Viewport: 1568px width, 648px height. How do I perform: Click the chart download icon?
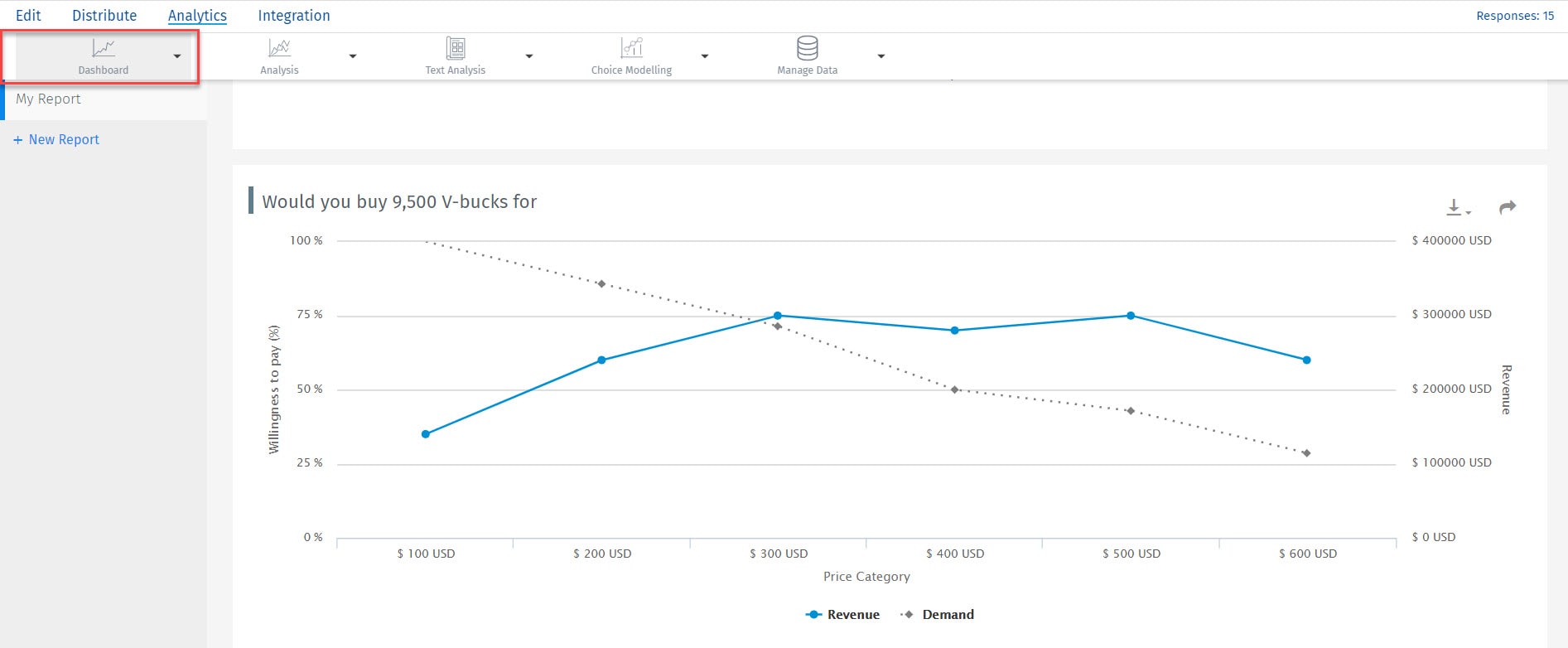(1455, 207)
